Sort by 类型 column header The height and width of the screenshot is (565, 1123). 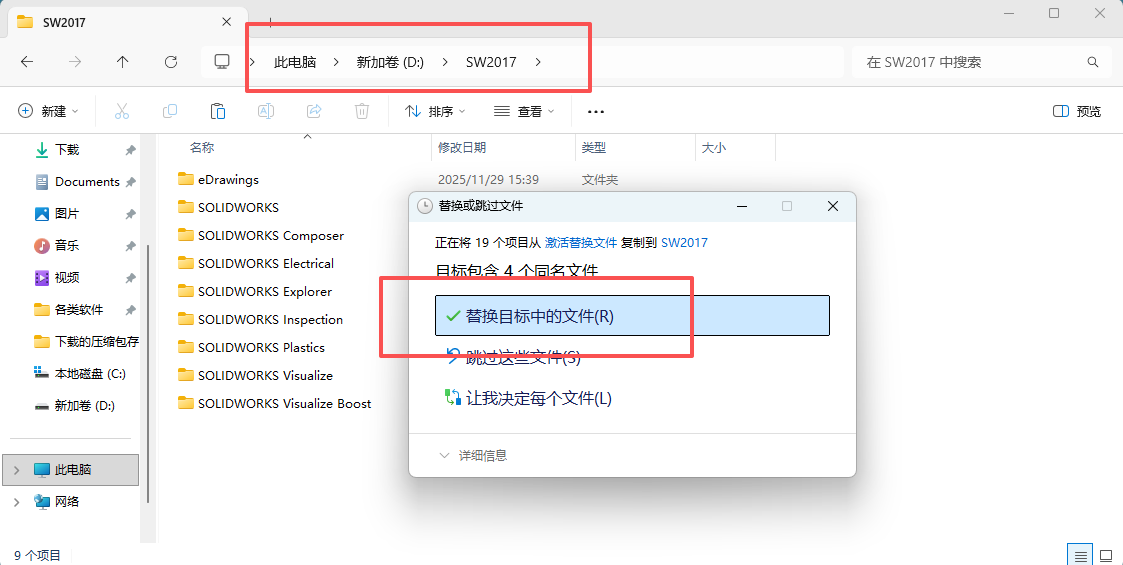coord(594,148)
